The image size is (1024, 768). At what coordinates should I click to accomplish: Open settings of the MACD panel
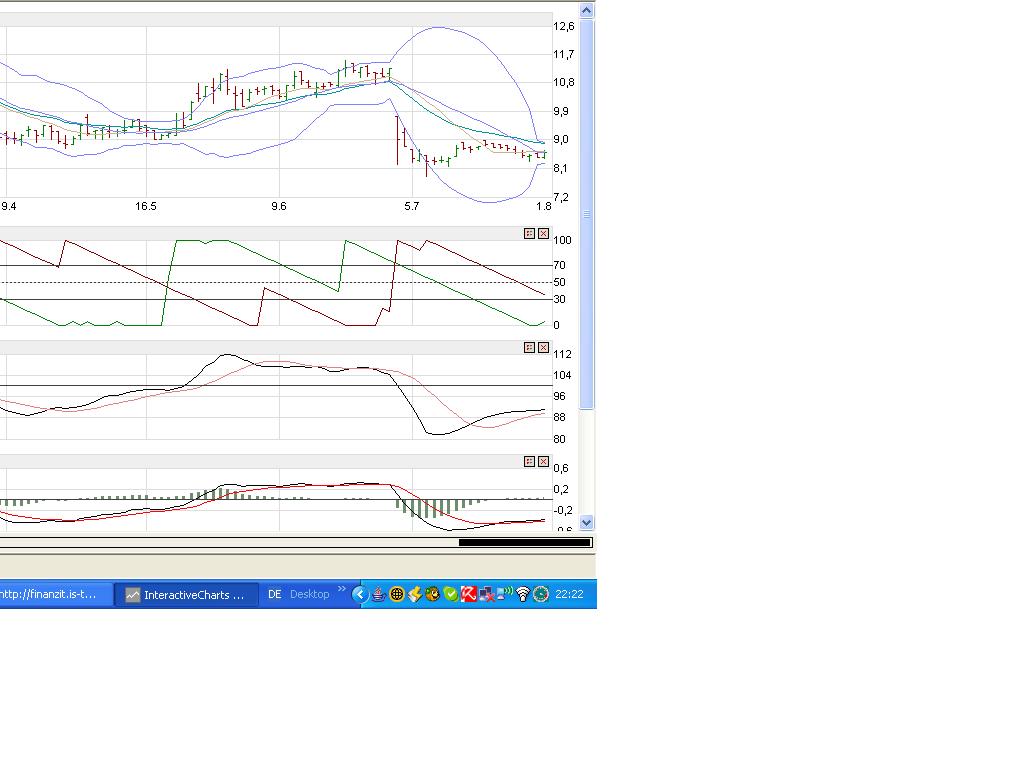pyautogui.click(x=529, y=461)
